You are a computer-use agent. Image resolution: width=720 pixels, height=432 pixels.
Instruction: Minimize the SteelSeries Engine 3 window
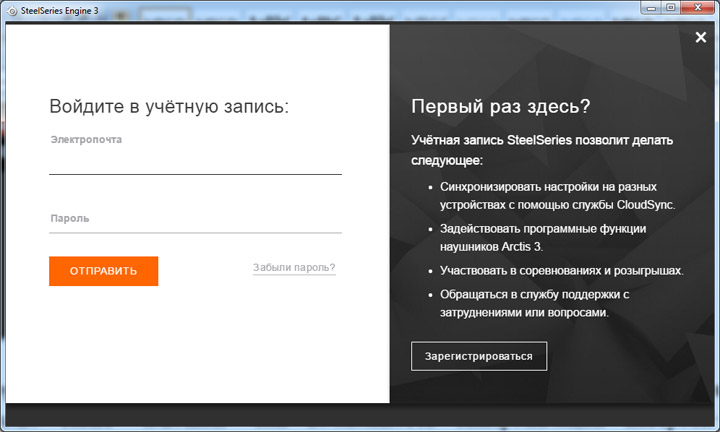point(651,7)
